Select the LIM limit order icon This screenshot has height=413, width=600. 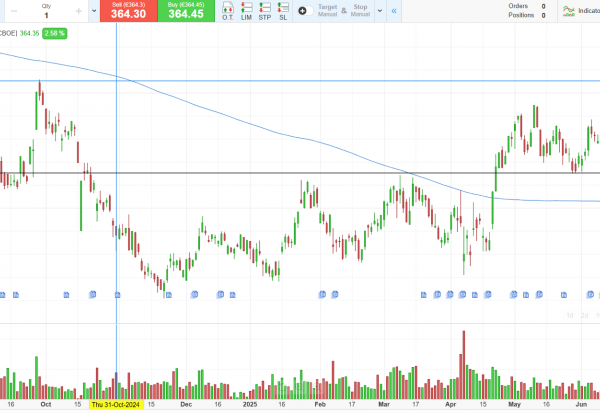click(246, 10)
